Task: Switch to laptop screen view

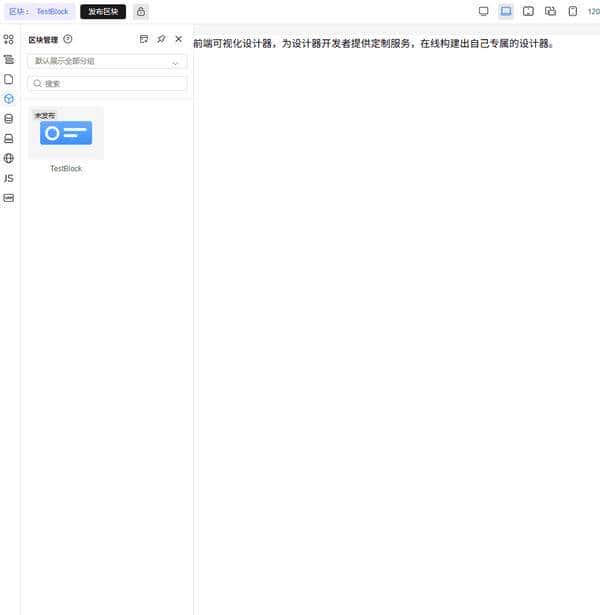Action: 506,11
